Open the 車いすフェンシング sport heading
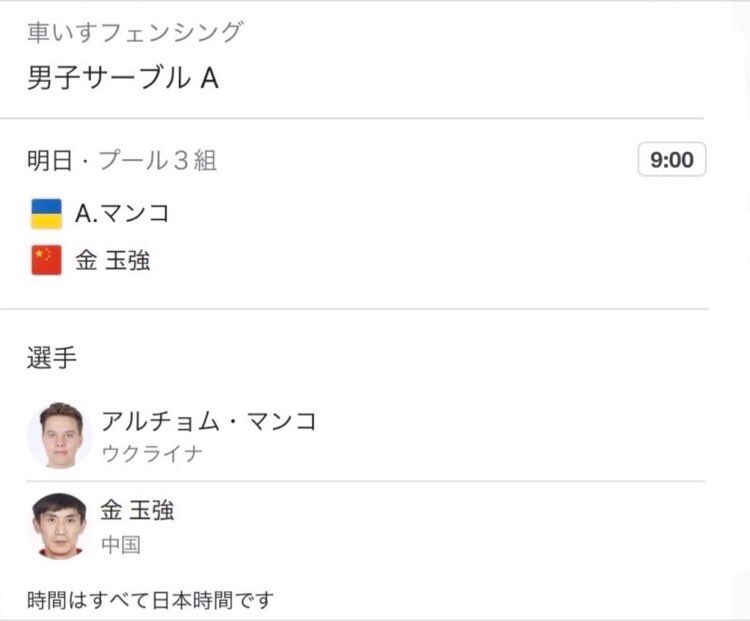The height and width of the screenshot is (621, 750). [x=134, y=32]
